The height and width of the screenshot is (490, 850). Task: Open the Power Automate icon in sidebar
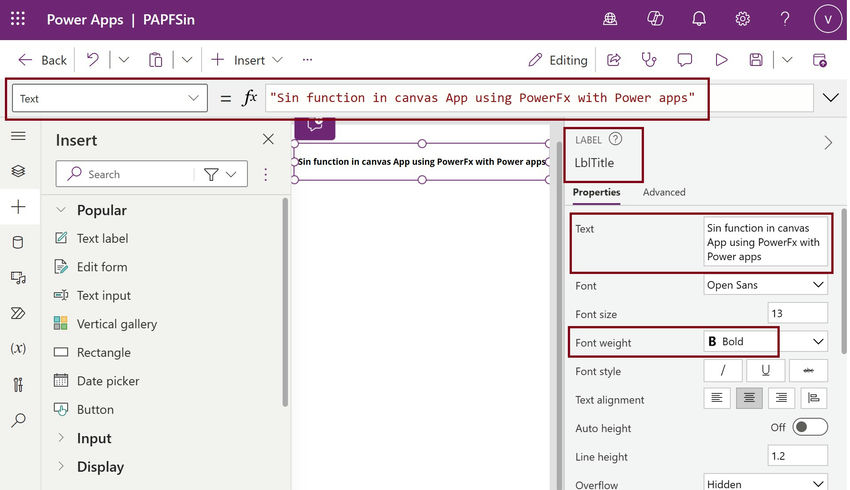tap(18, 313)
